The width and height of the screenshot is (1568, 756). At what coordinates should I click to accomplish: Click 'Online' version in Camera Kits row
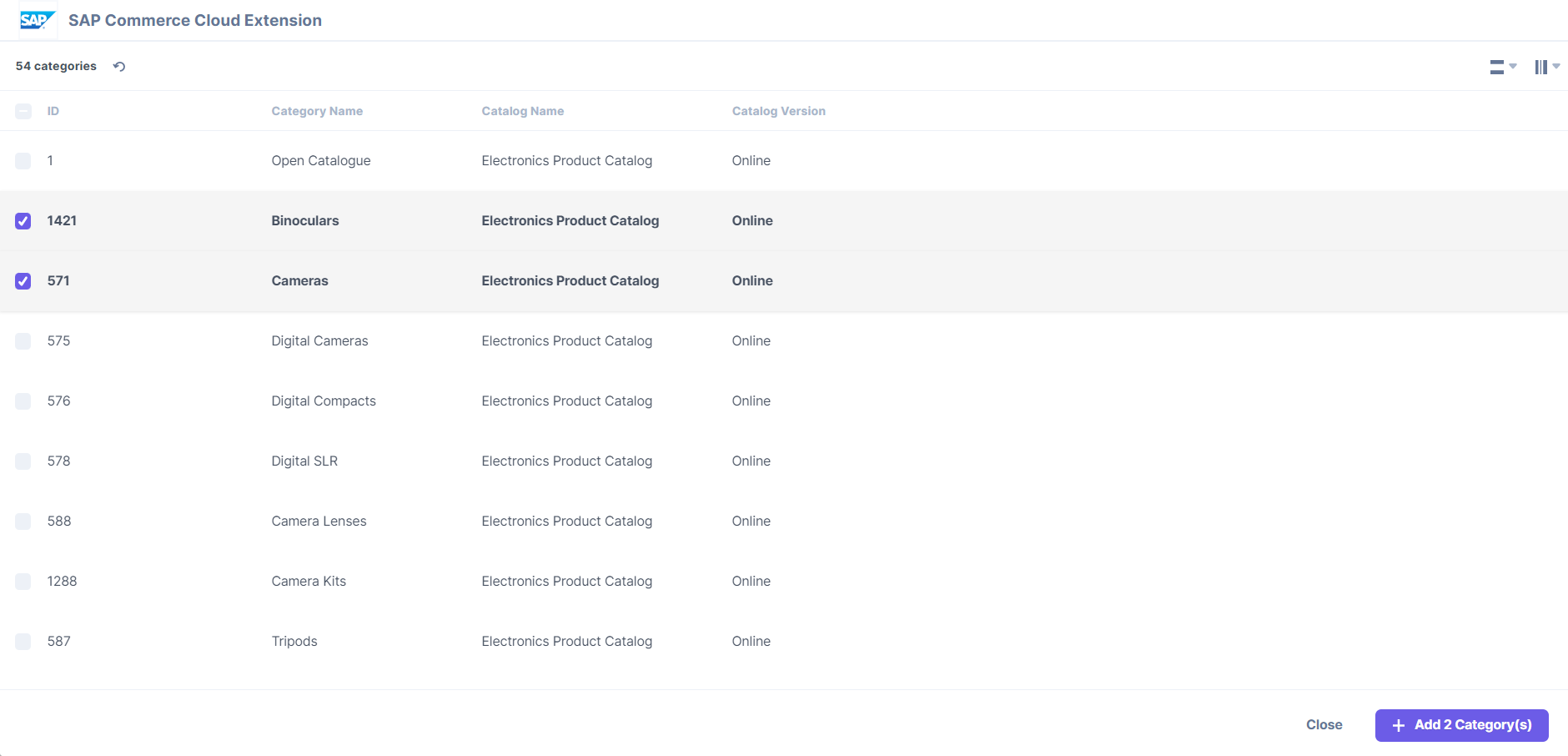point(751,582)
